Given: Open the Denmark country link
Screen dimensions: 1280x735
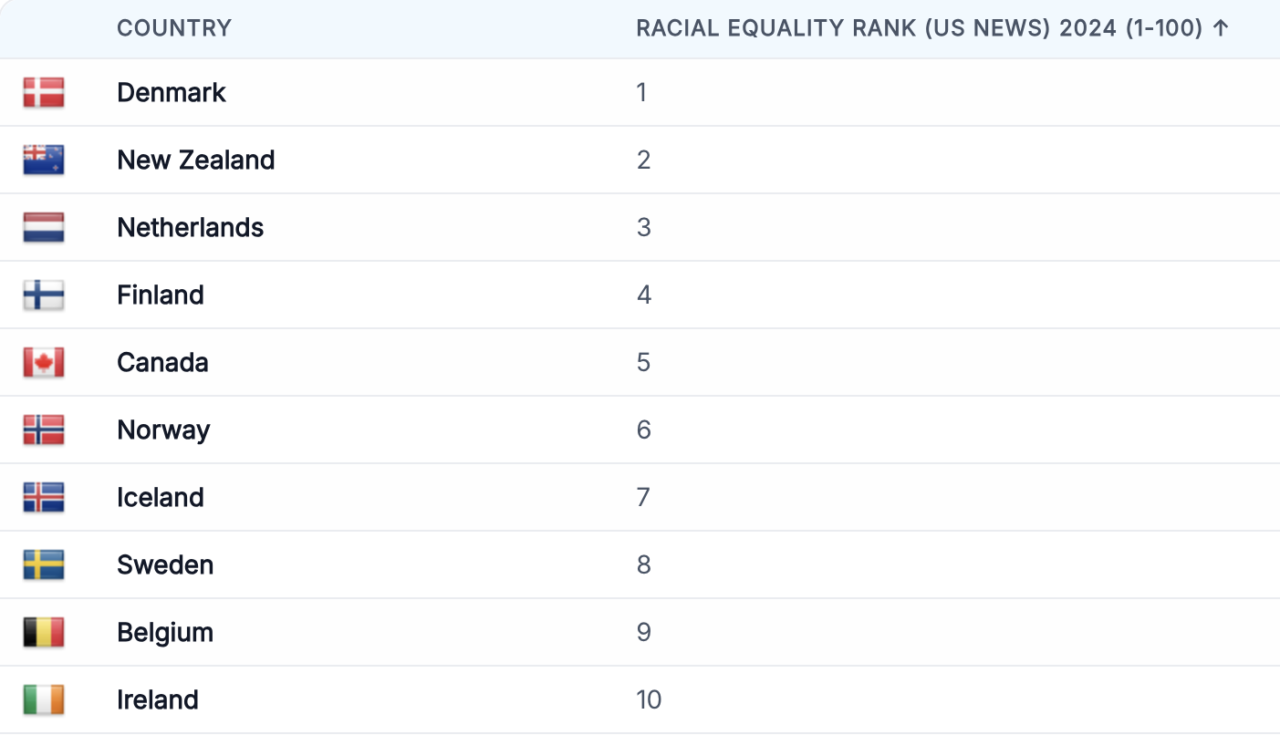Looking at the screenshot, I should pos(171,92).
